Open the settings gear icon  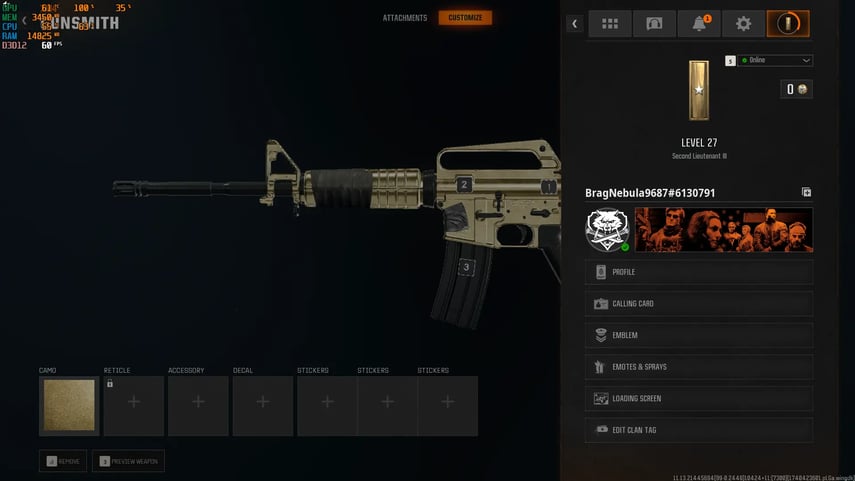point(743,23)
